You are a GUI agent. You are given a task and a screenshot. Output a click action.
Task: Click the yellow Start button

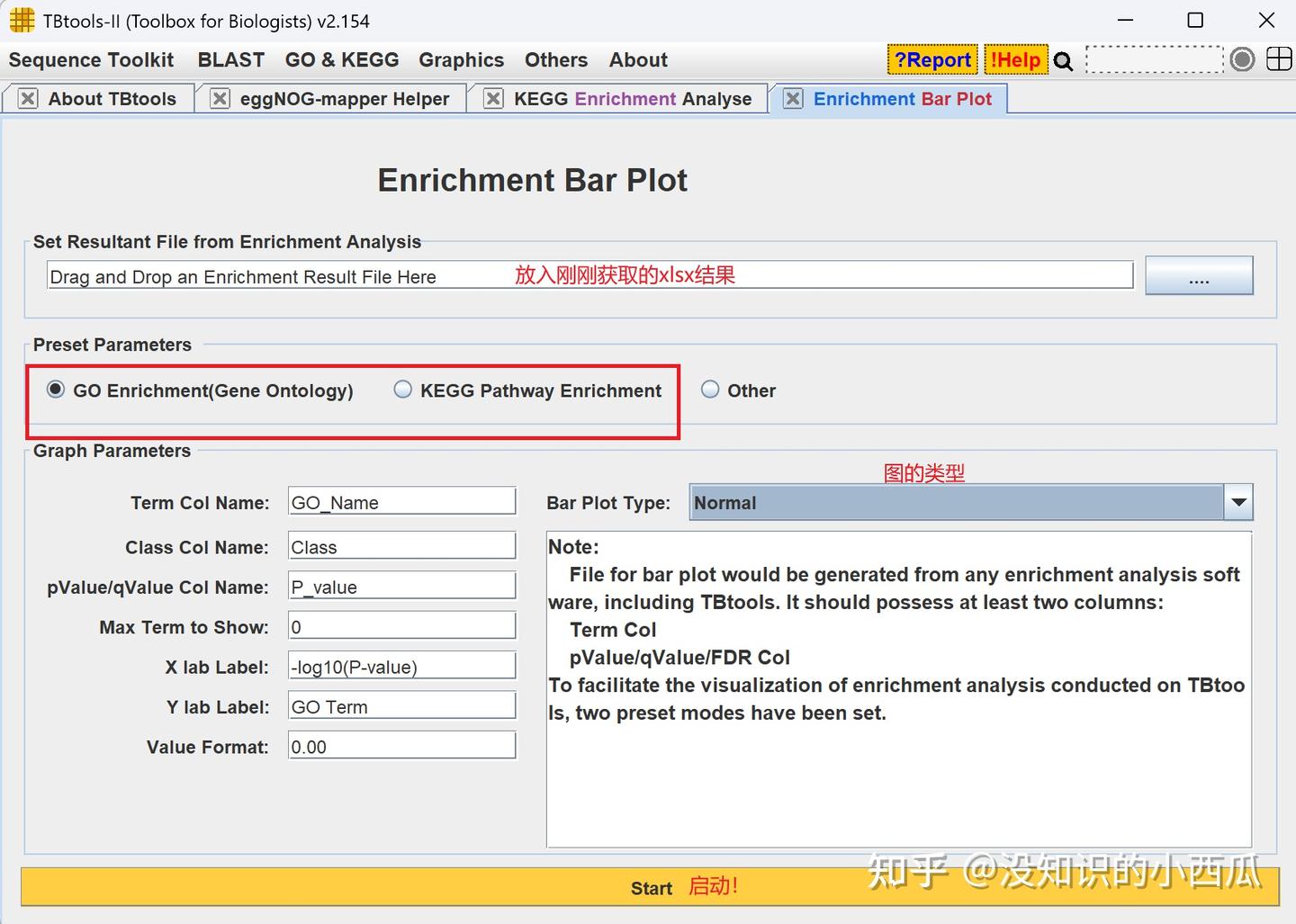coord(650,887)
